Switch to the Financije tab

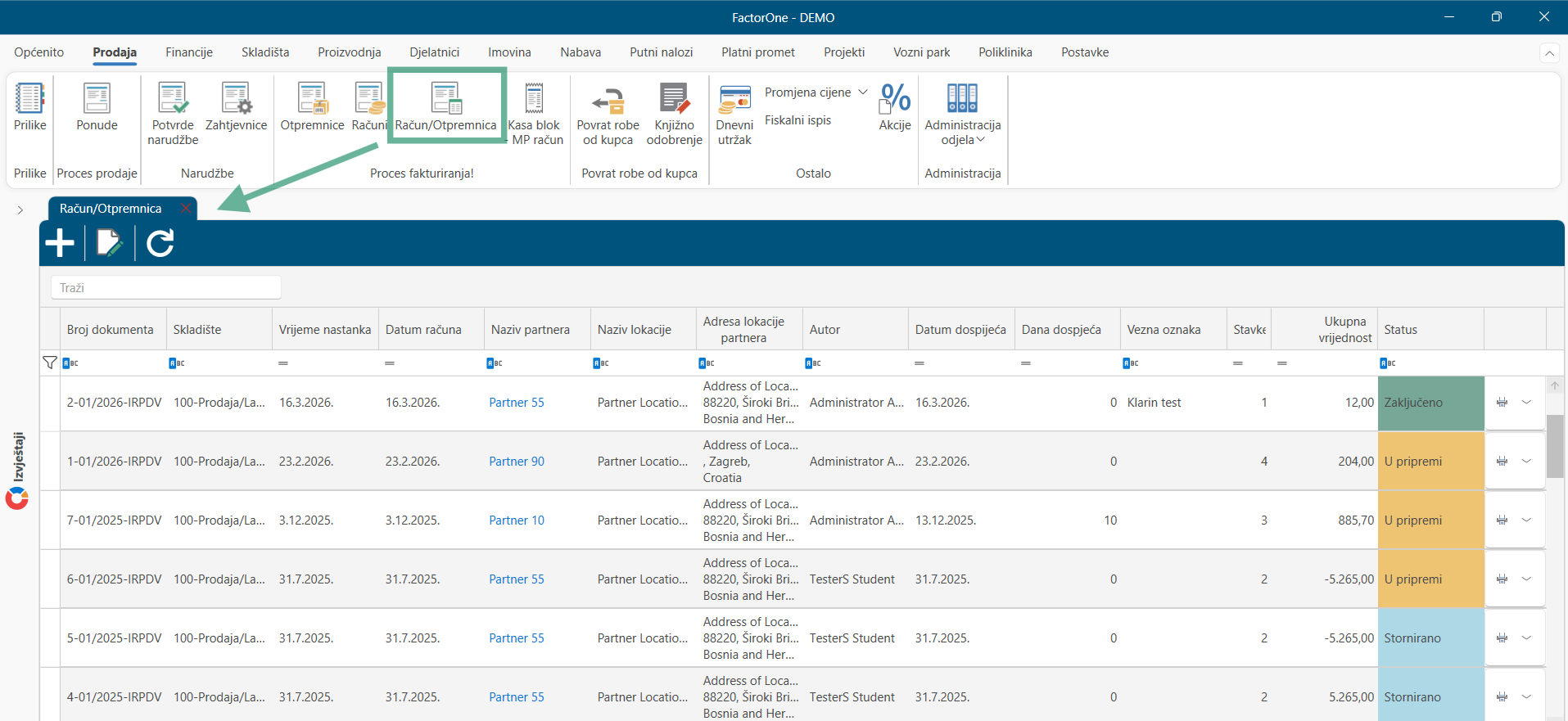coord(189,52)
